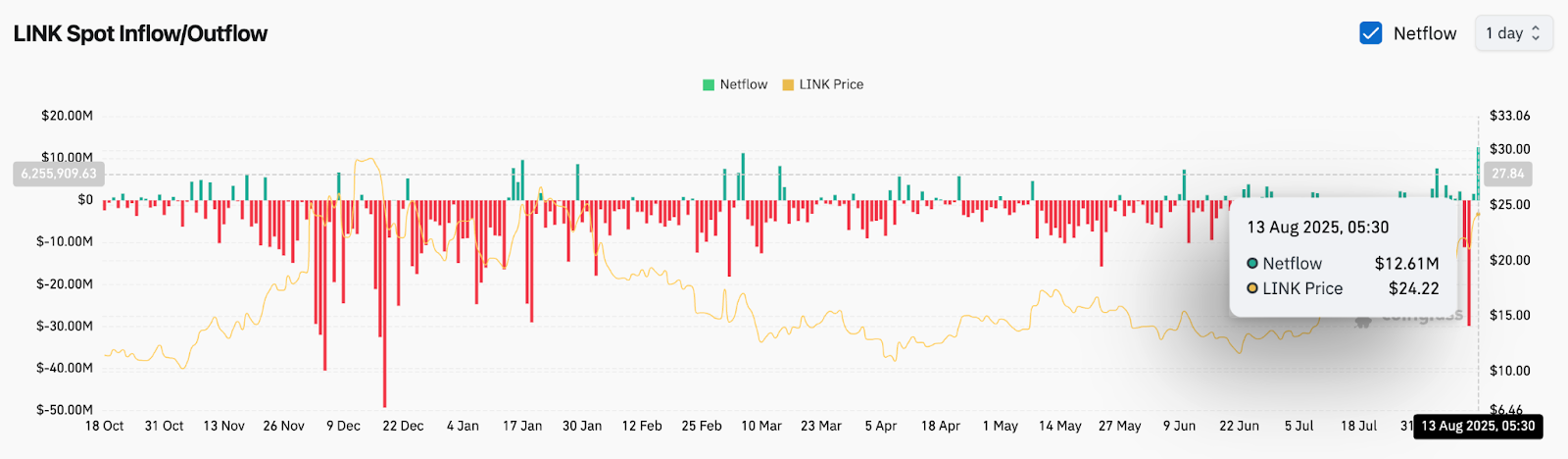This screenshot has height=459, width=1568.
Task: Click the 4 Jan date label
Action: pyautogui.click(x=463, y=426)
